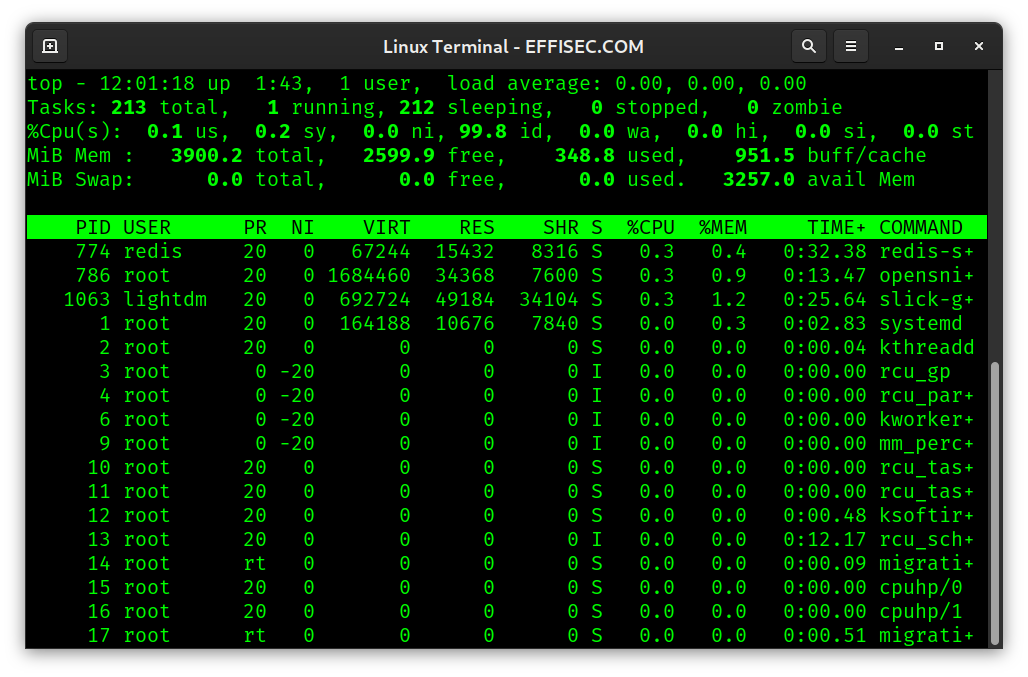
Task: Select the redis-s+ process row
Action: coord(500,251)
